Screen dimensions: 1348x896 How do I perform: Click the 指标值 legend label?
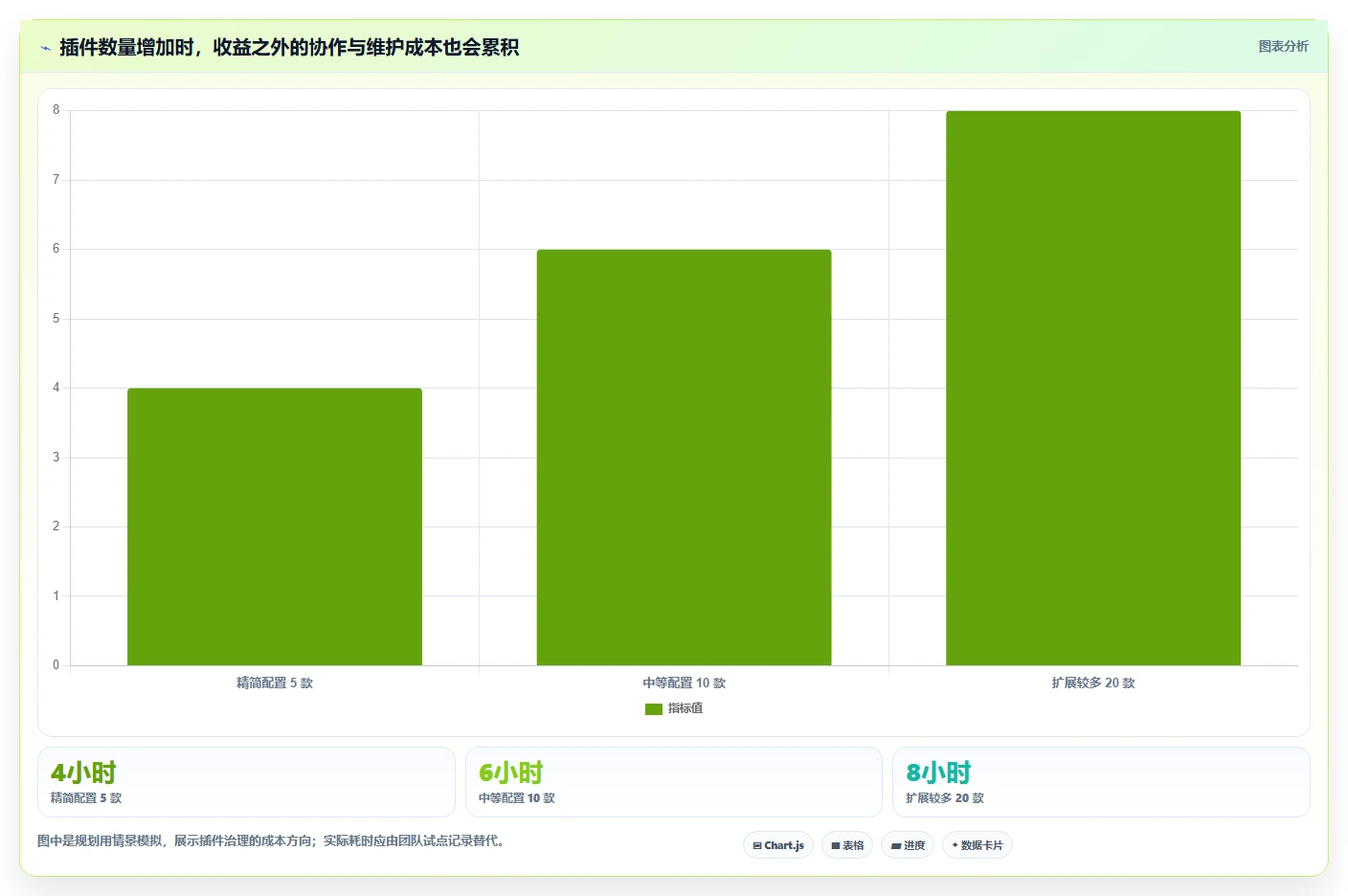point(685,708)
